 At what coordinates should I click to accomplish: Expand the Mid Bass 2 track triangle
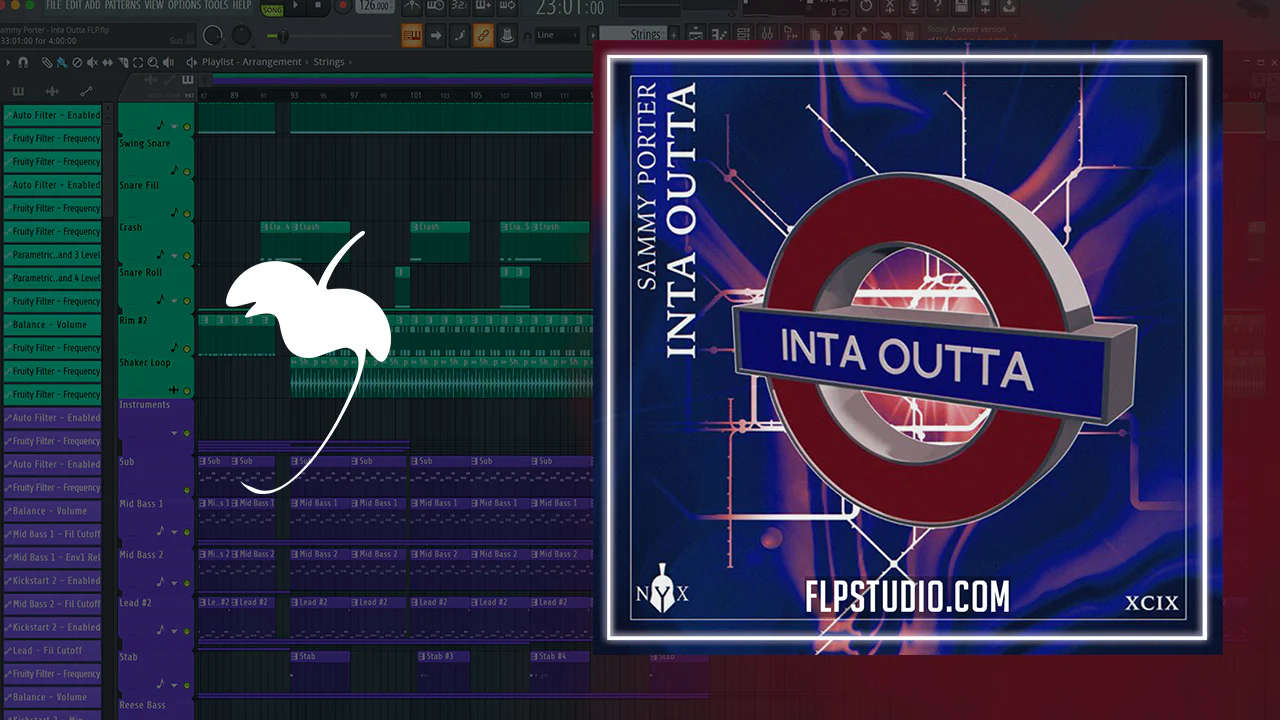(x=174, y=583)
